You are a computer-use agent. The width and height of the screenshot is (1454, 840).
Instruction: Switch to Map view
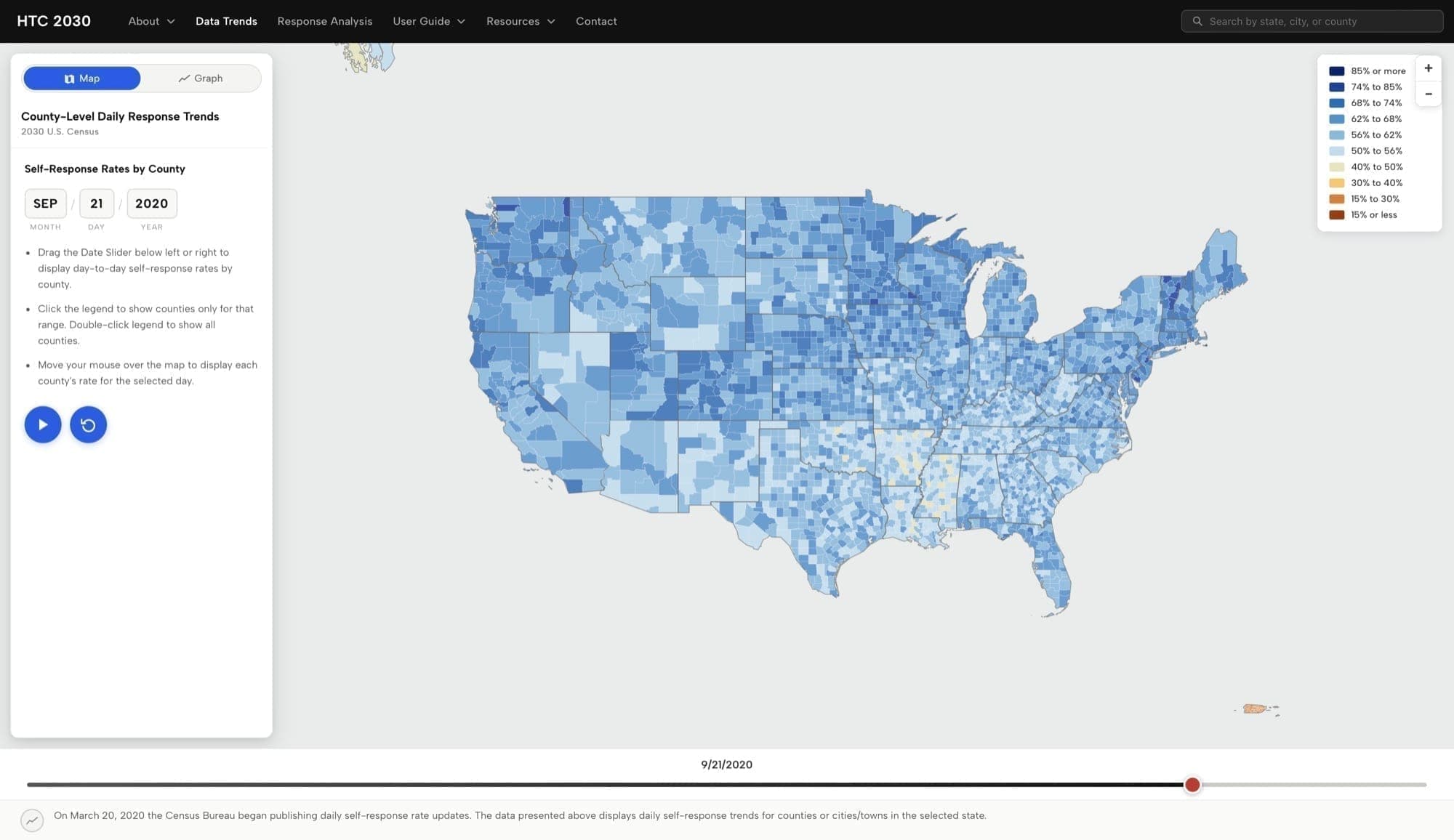coord(82,78)
